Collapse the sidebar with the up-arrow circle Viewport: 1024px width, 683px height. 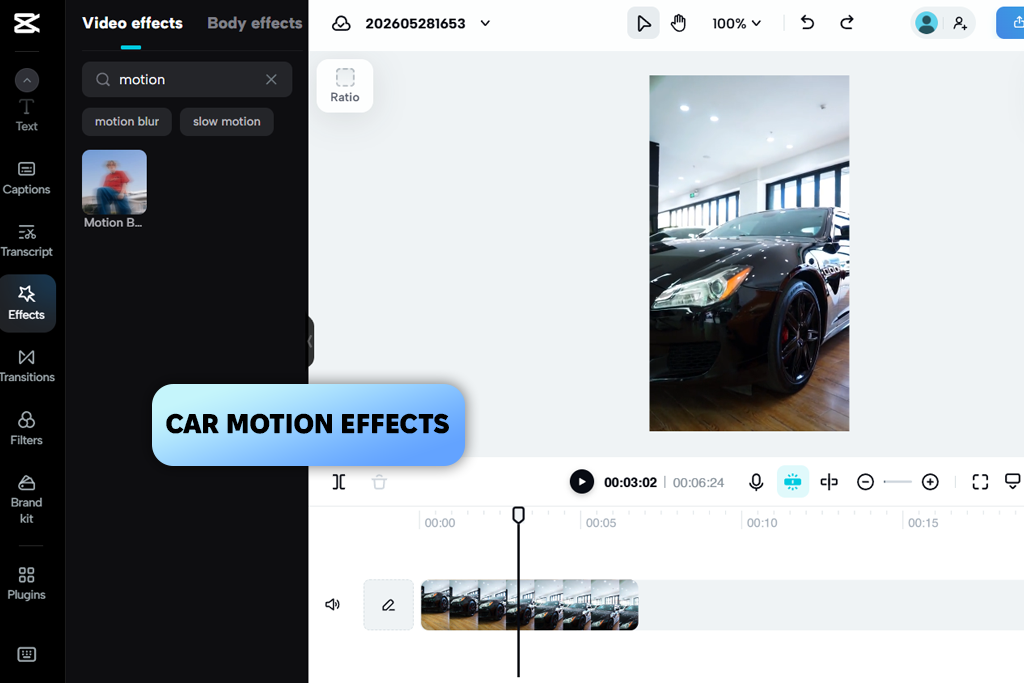27,80
